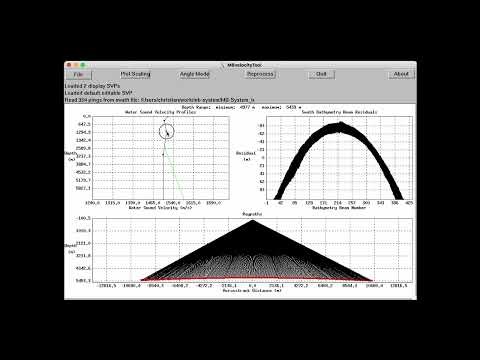This screenshot has width=480, height=360.
Task: Click the About button
Action: click(401, 74)
